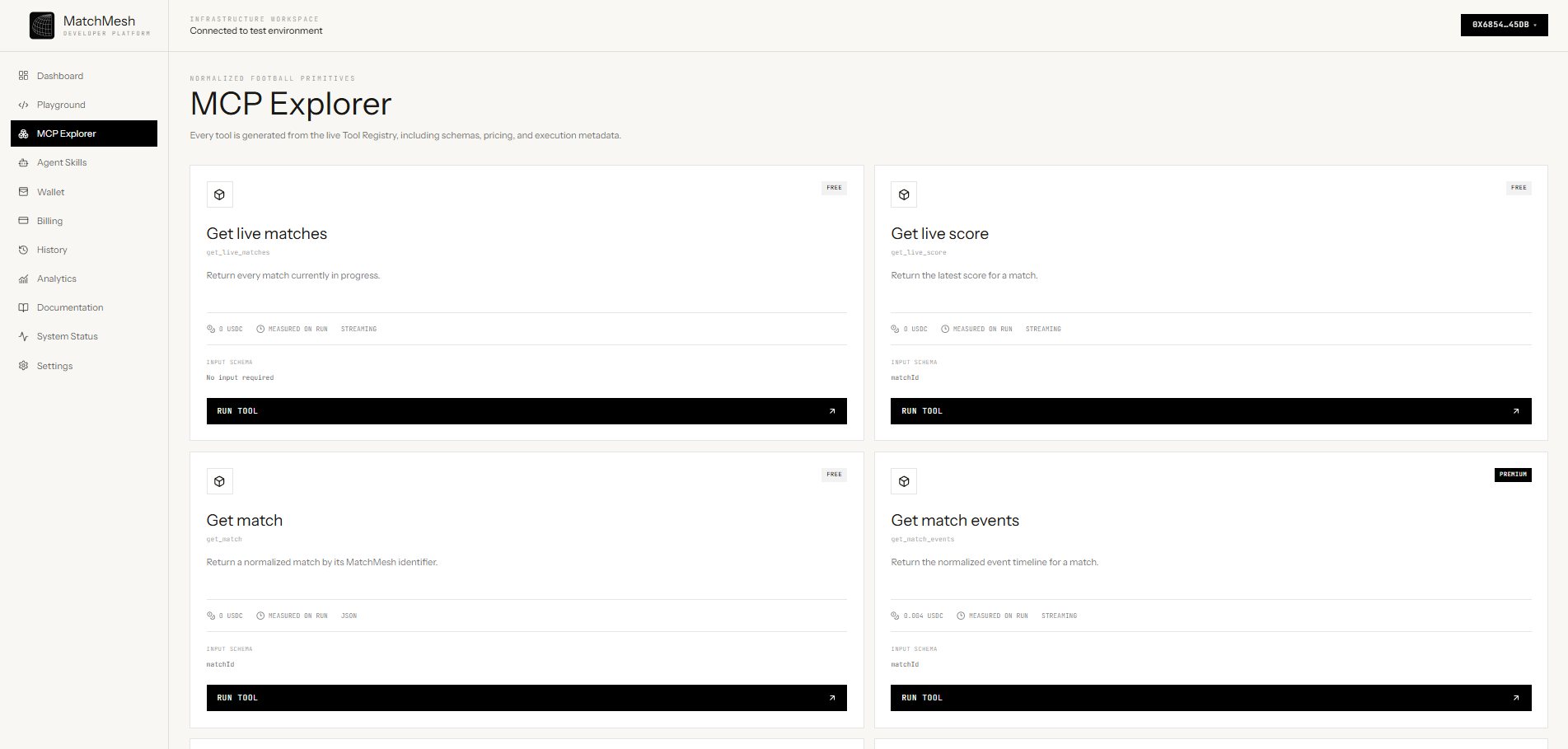Click the PREMIUM badge on Get match events
1568x749 pixels.
coord(1513,475)
